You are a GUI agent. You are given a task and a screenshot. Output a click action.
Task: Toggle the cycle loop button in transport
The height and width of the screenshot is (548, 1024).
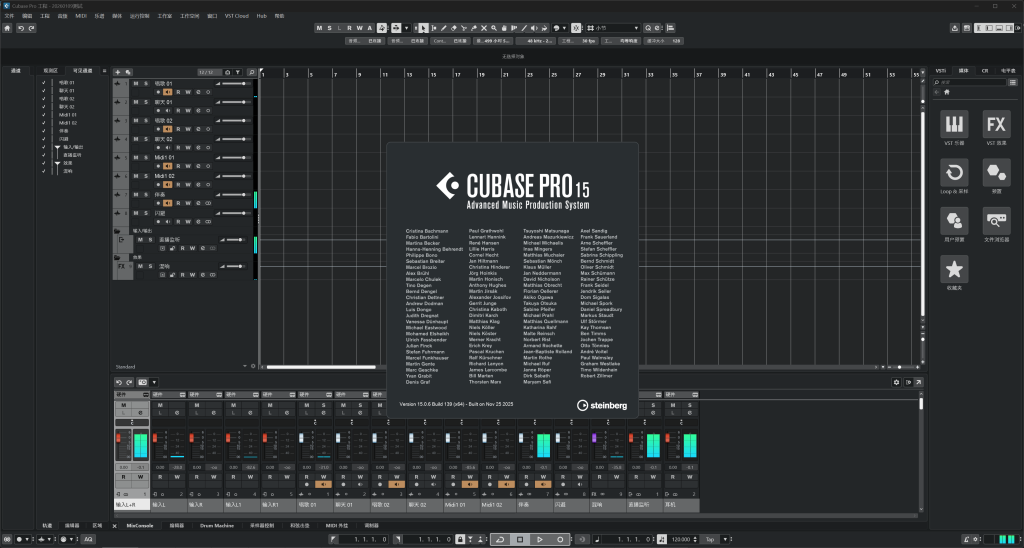click(x=500, y=540)
